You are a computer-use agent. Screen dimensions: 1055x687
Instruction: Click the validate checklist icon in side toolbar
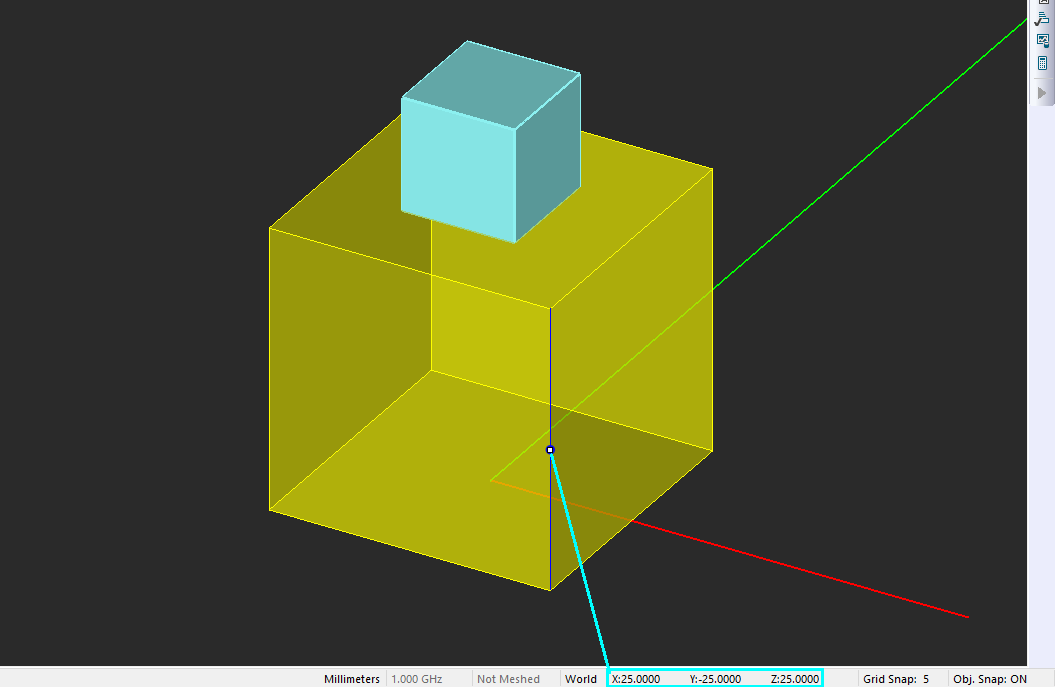click(1042, 20)
